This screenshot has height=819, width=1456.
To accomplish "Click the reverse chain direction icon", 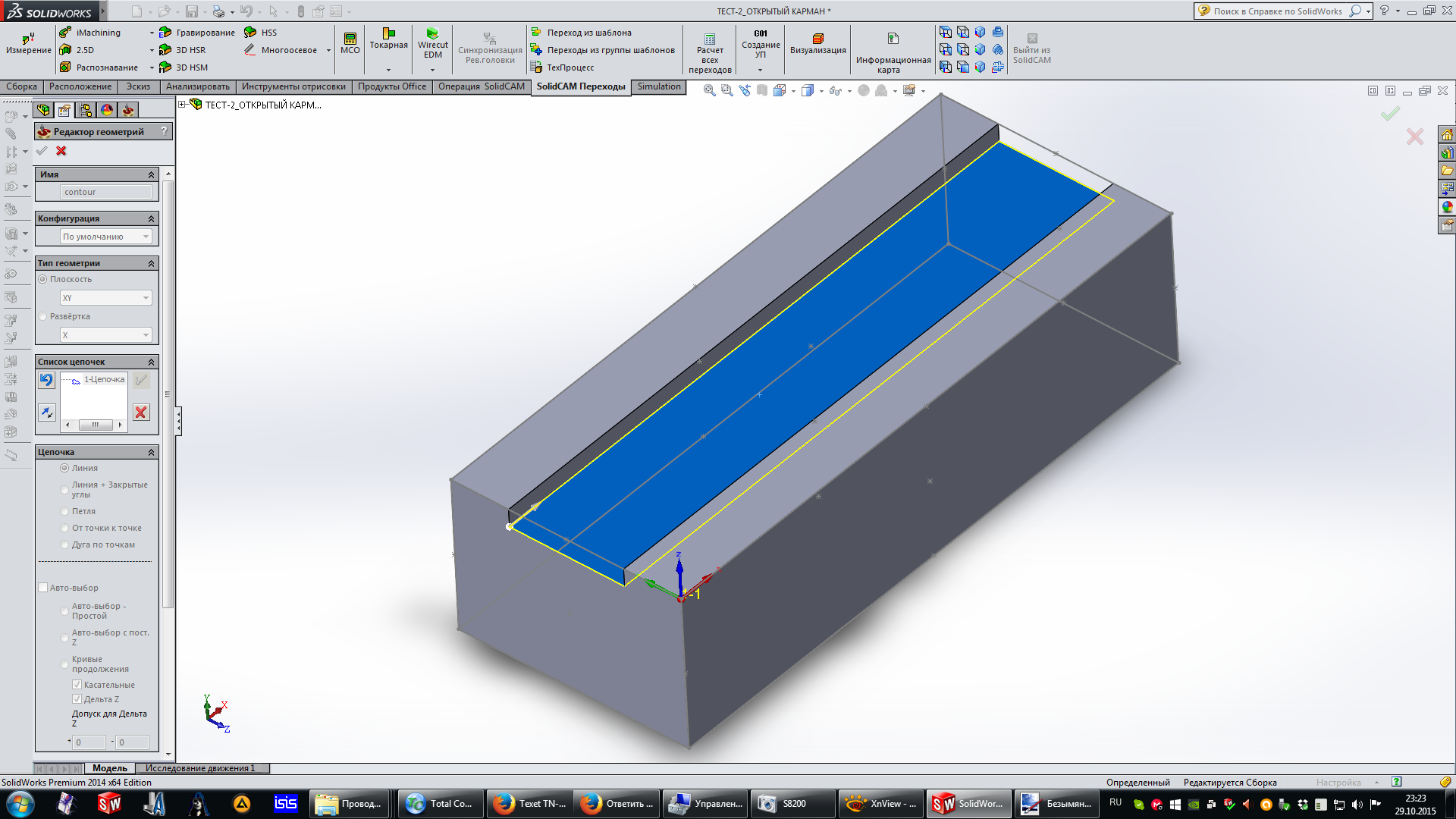I will 47,413.
